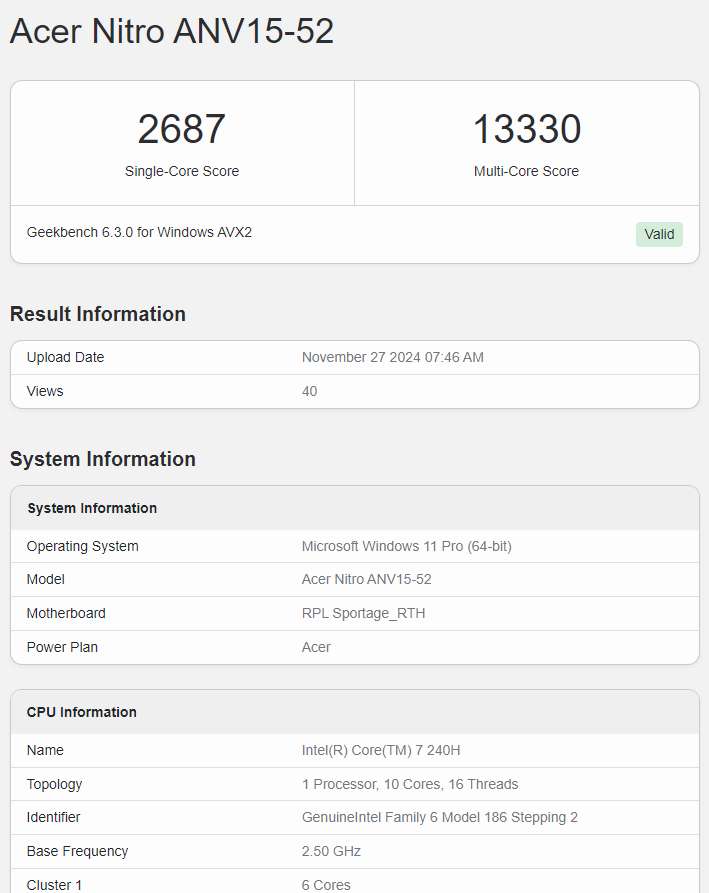The width and height of the screenshot is (709, 893).
Task: Click the November 27 2024 07:46 AM value
Action: tap(392, 357)
